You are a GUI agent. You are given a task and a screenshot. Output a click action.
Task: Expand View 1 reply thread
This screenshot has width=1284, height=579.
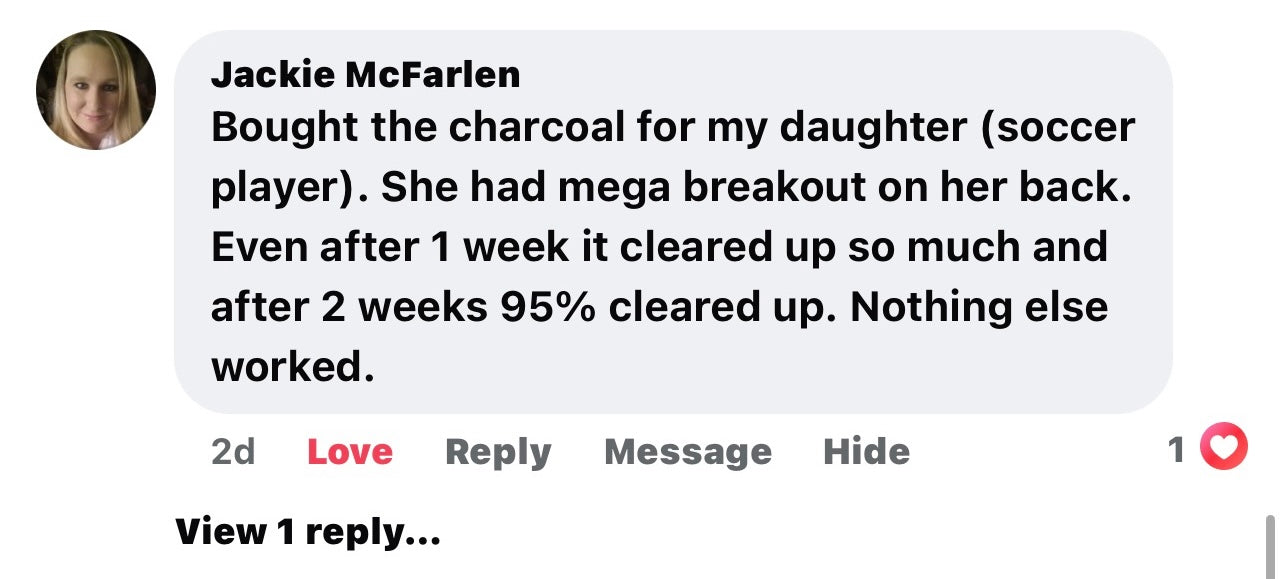pyautogui.click(x=308, y=532)
